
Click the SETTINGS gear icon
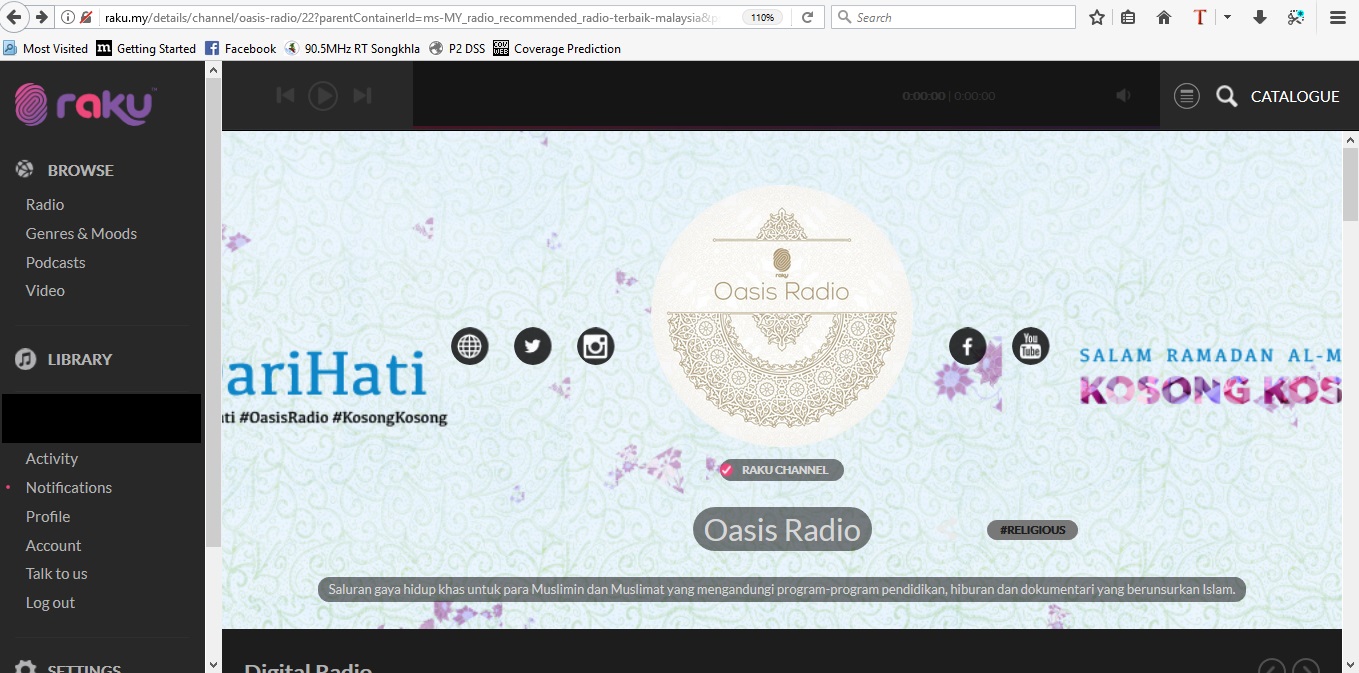[25, 667]
